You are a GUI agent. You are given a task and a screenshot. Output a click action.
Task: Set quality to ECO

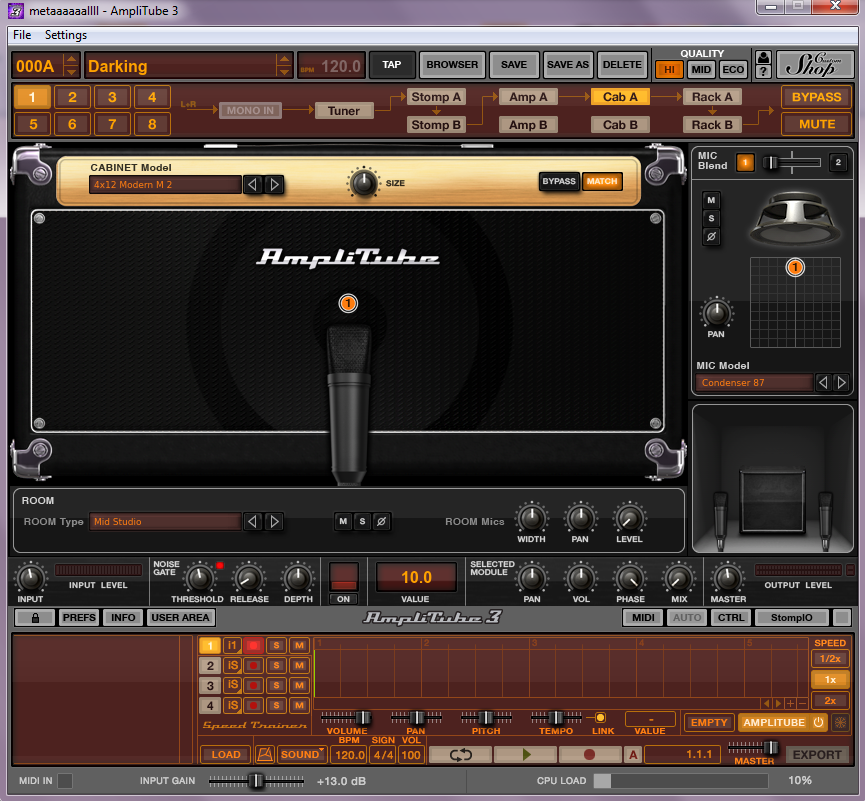(733, 70)
